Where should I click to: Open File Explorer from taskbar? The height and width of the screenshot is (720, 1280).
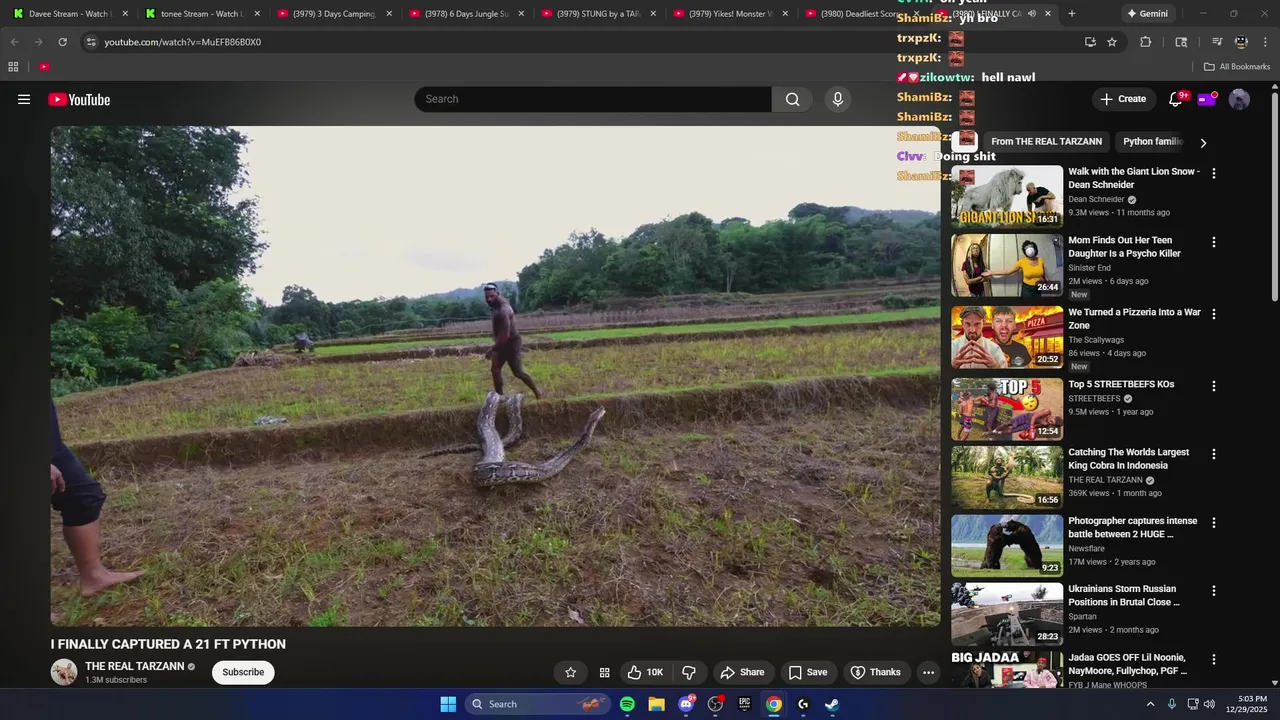pyautogui.click(x=656, y=704)
